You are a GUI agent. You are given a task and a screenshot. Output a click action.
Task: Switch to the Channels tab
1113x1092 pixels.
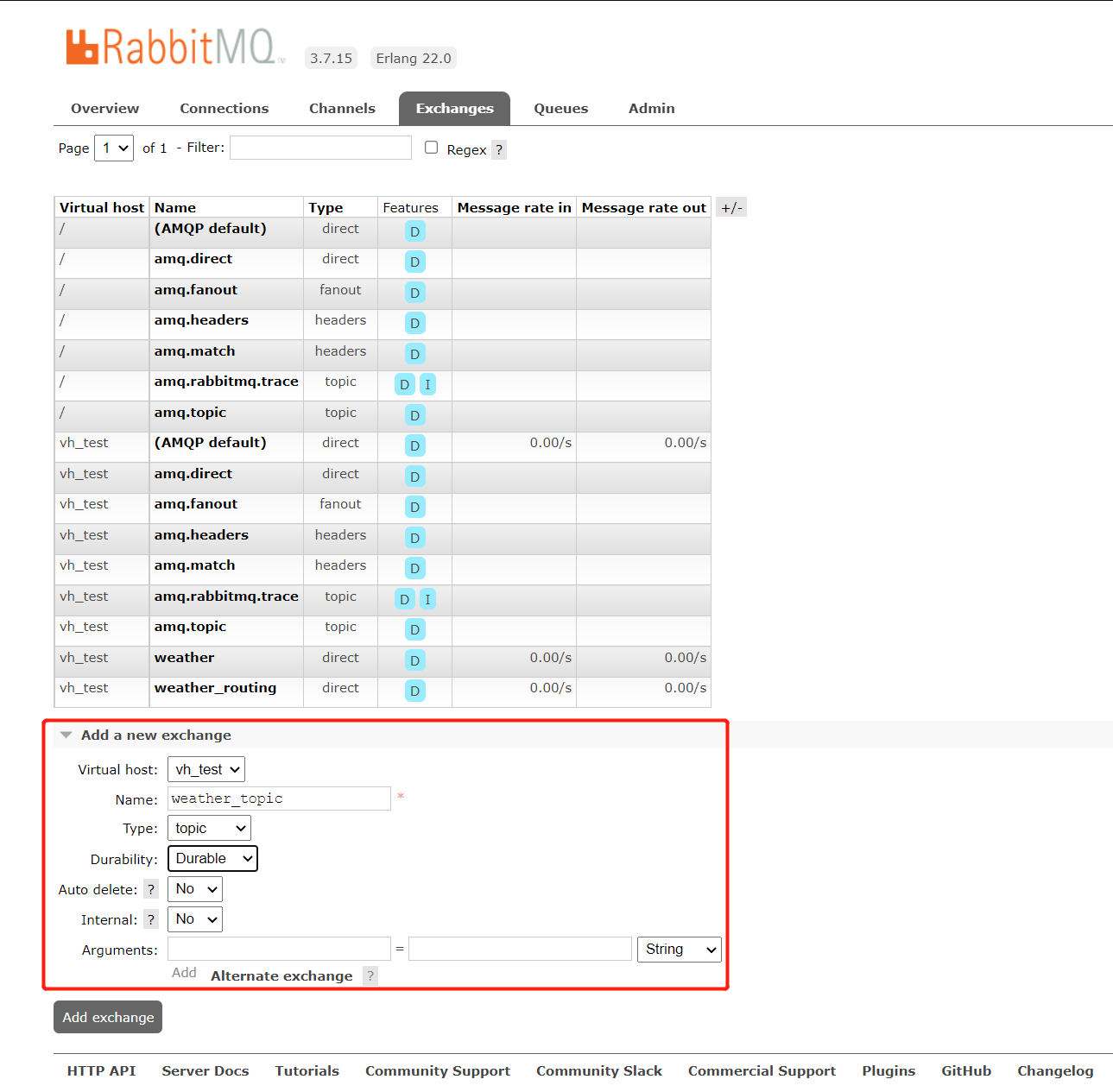[342, 108]
